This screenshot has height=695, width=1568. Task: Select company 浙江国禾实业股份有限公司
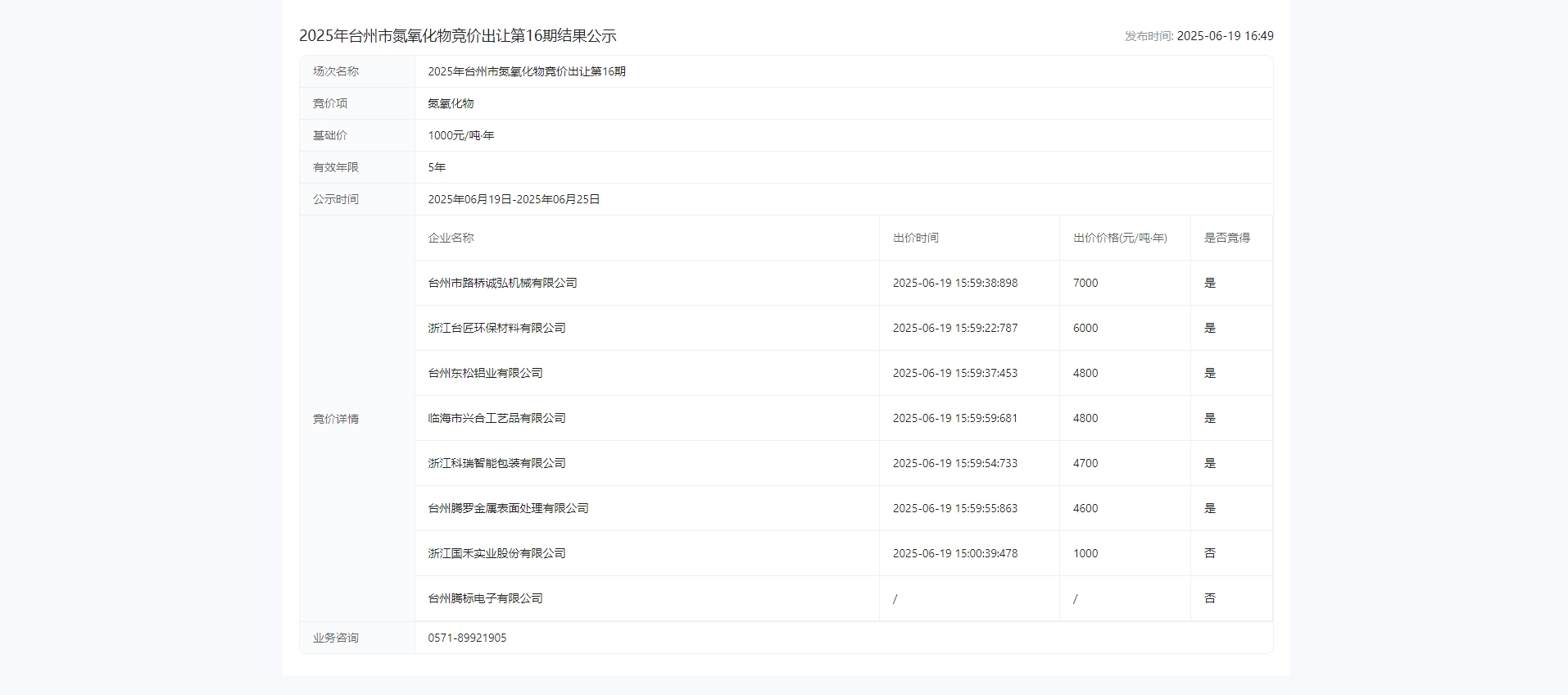(x=496, y=553)
